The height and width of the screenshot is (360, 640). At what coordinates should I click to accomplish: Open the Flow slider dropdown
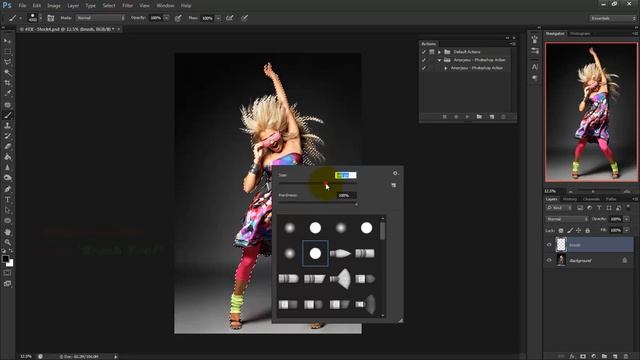(218, 18)
